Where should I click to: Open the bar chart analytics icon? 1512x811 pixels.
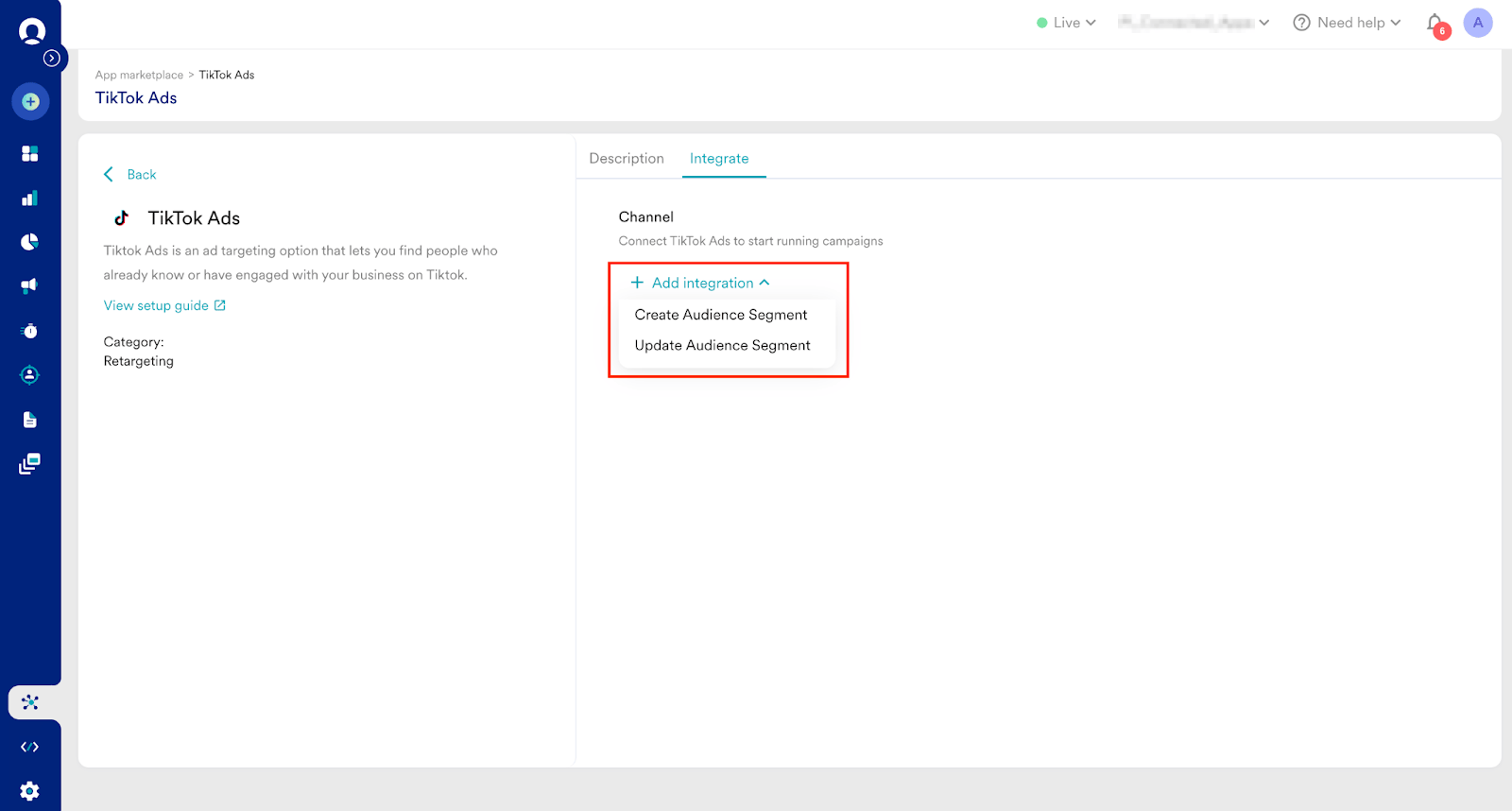pos(30,198)
